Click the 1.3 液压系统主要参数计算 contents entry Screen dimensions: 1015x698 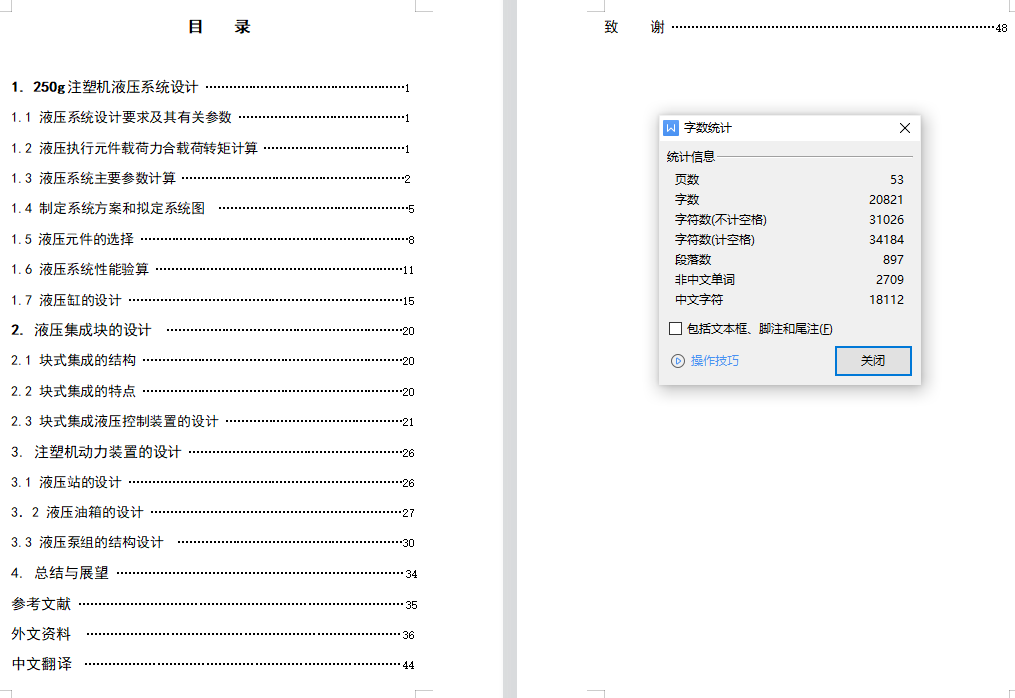(93, 179)
